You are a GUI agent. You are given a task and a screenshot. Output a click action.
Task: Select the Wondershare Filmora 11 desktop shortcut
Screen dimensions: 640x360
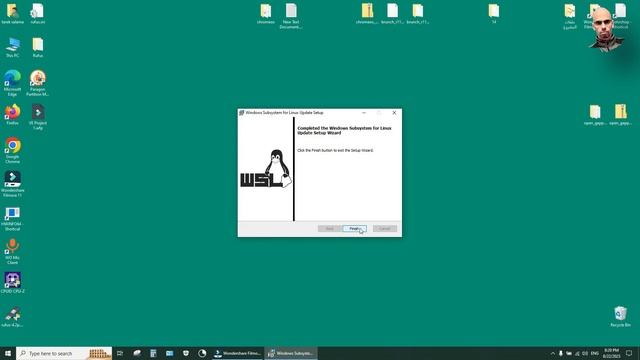13,184
